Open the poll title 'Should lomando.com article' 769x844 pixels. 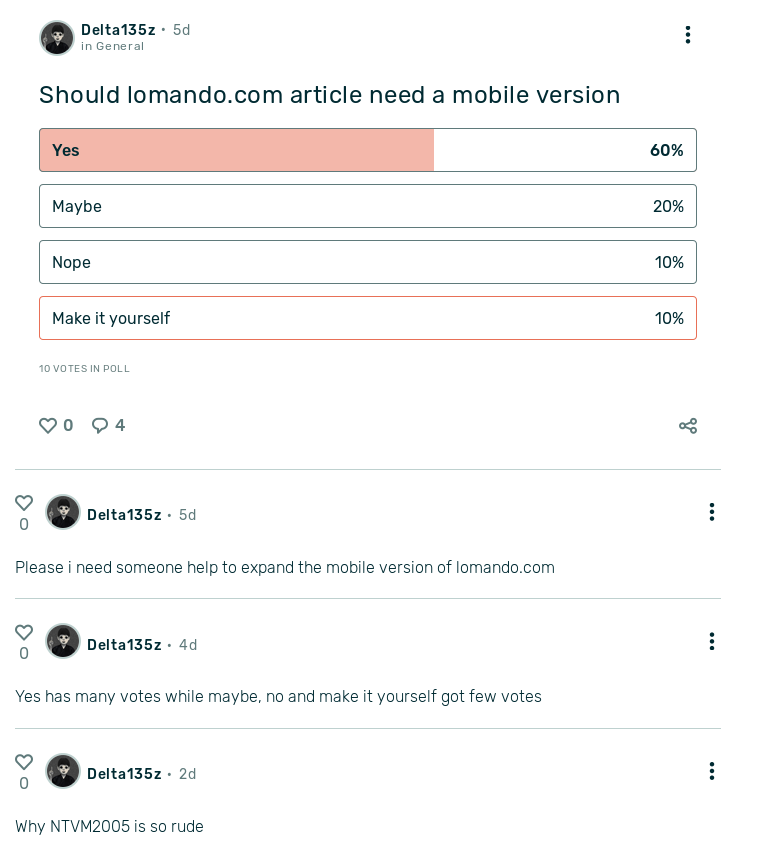(329, 95)
